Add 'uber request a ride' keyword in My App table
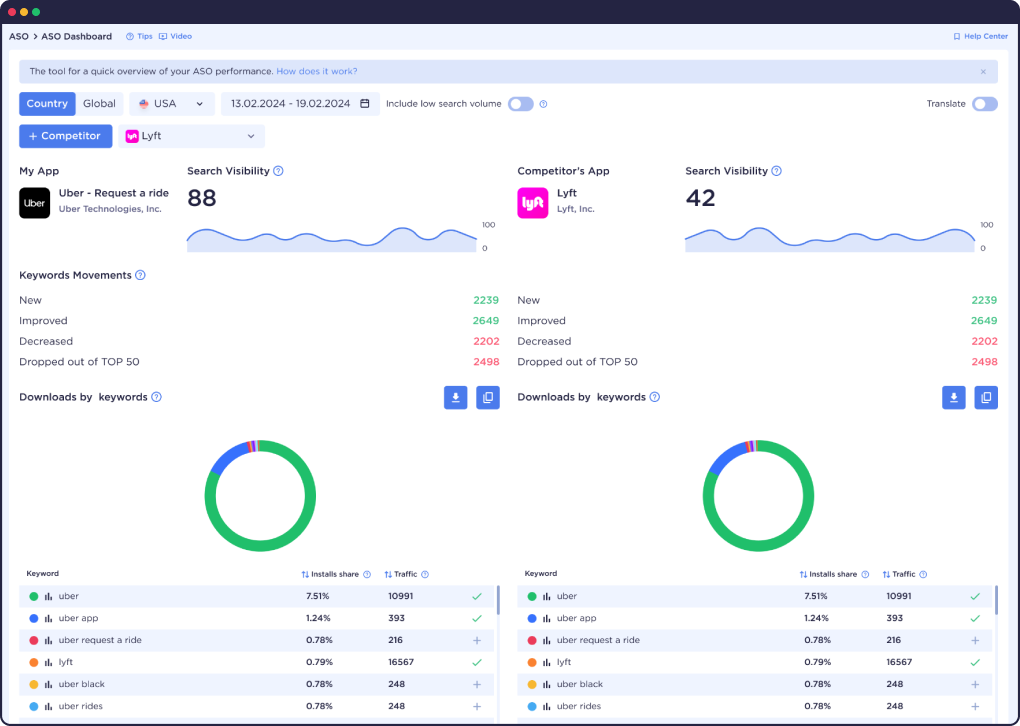Image resolution: width=1020 pixels, height=726 pixels. click(x=477, y=641)
